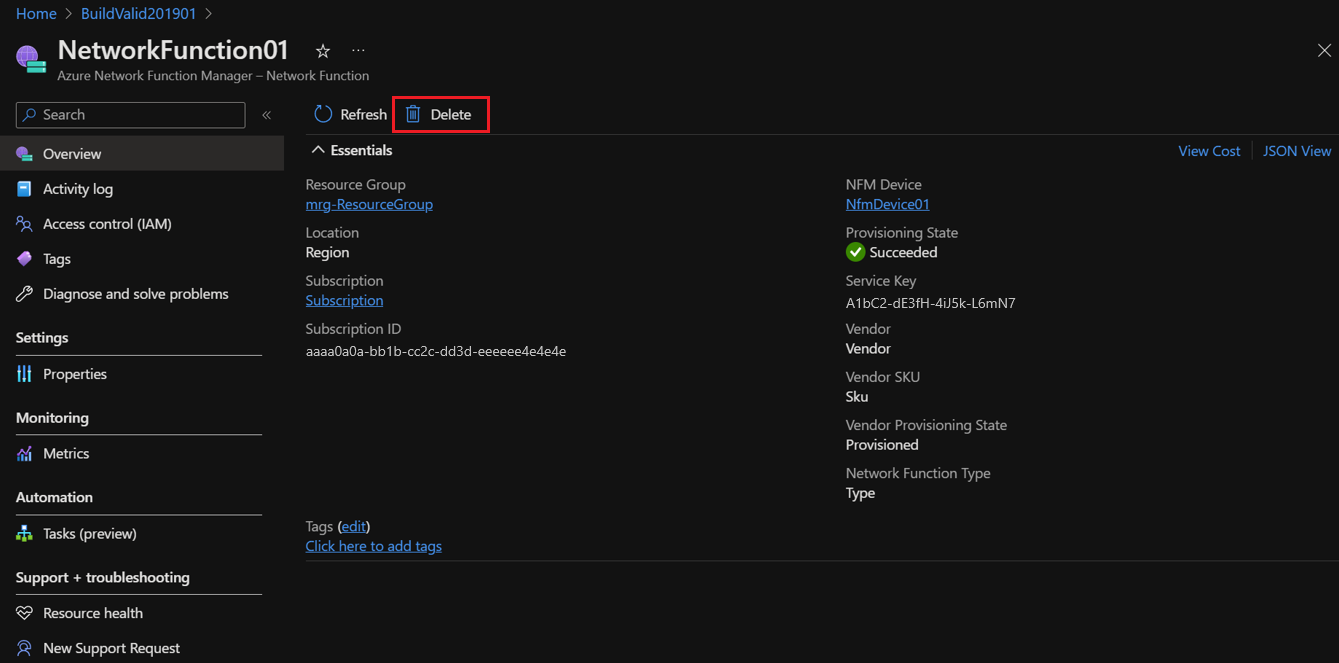Check Resource health for the function
Image resolution: width=1339 pixels, height=663 pixels.
pyautogui.click(x=91, y=612)
